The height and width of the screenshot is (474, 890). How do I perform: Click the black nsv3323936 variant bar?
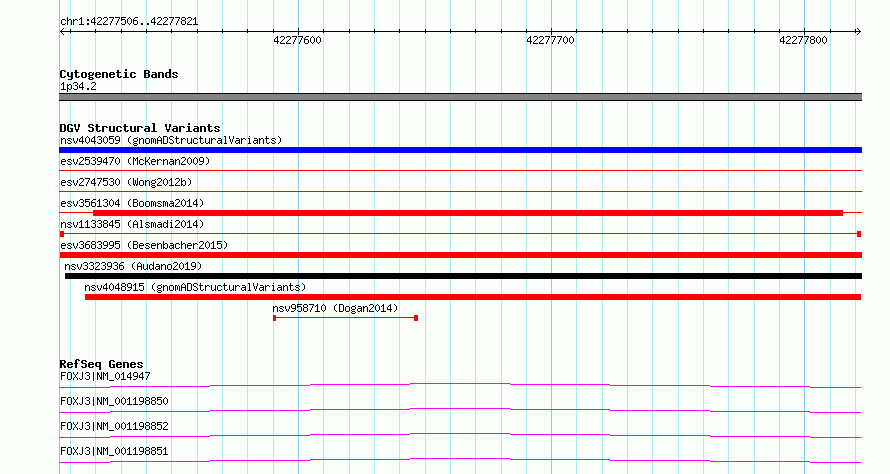pyautogui.click(x=463, y=276)
